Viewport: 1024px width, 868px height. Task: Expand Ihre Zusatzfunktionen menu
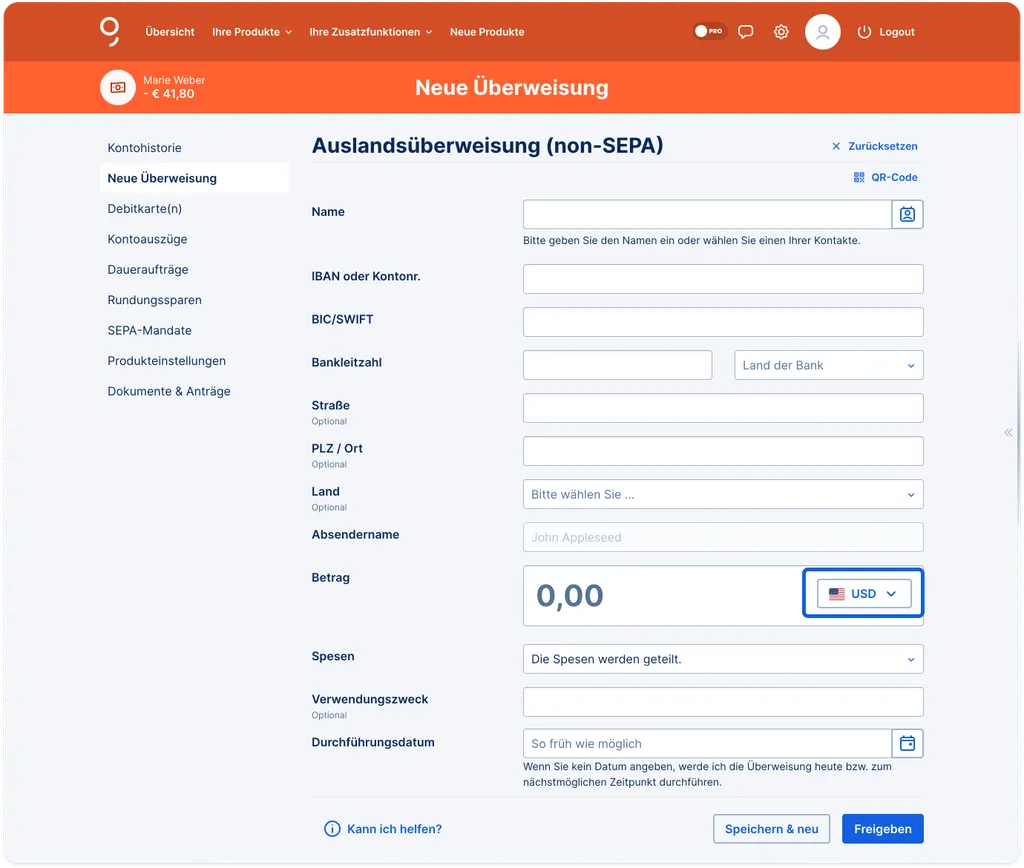point(370,32)
